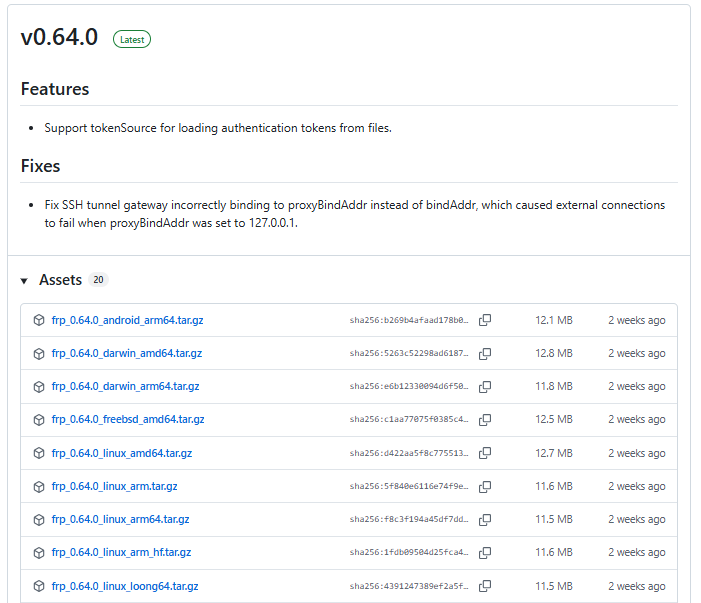Copy sha256 for frp_0.64.0_linux_arm_hf.tar.gz
The height and width of the screenshot is (603, 701).
tap(485, 552)
